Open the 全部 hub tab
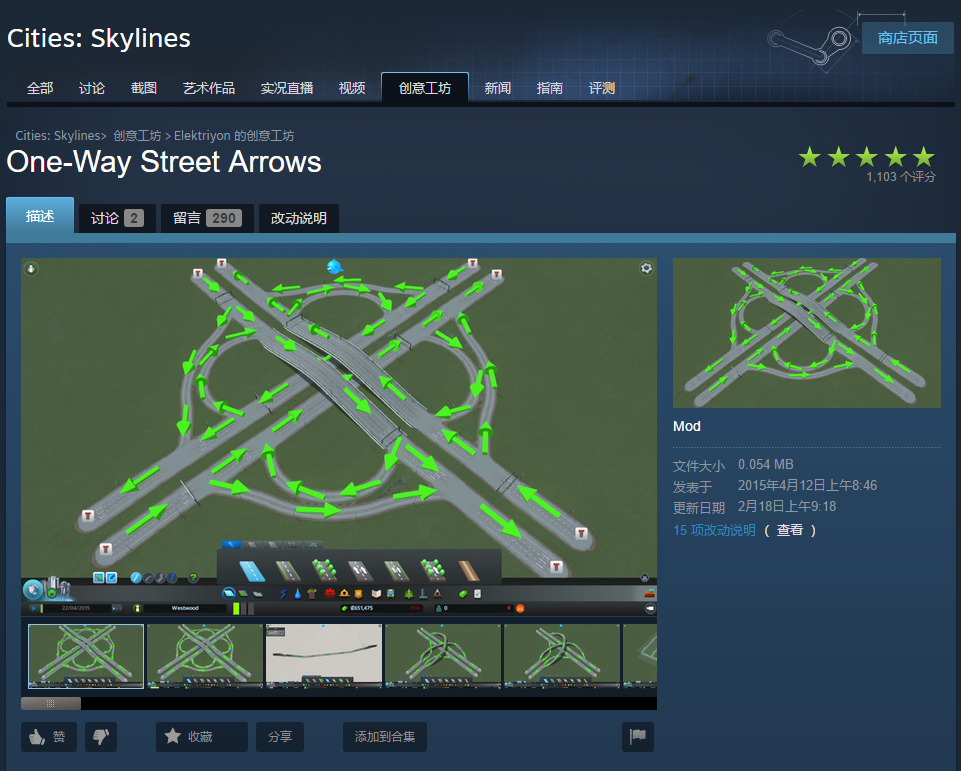 (x=40, y=88)
